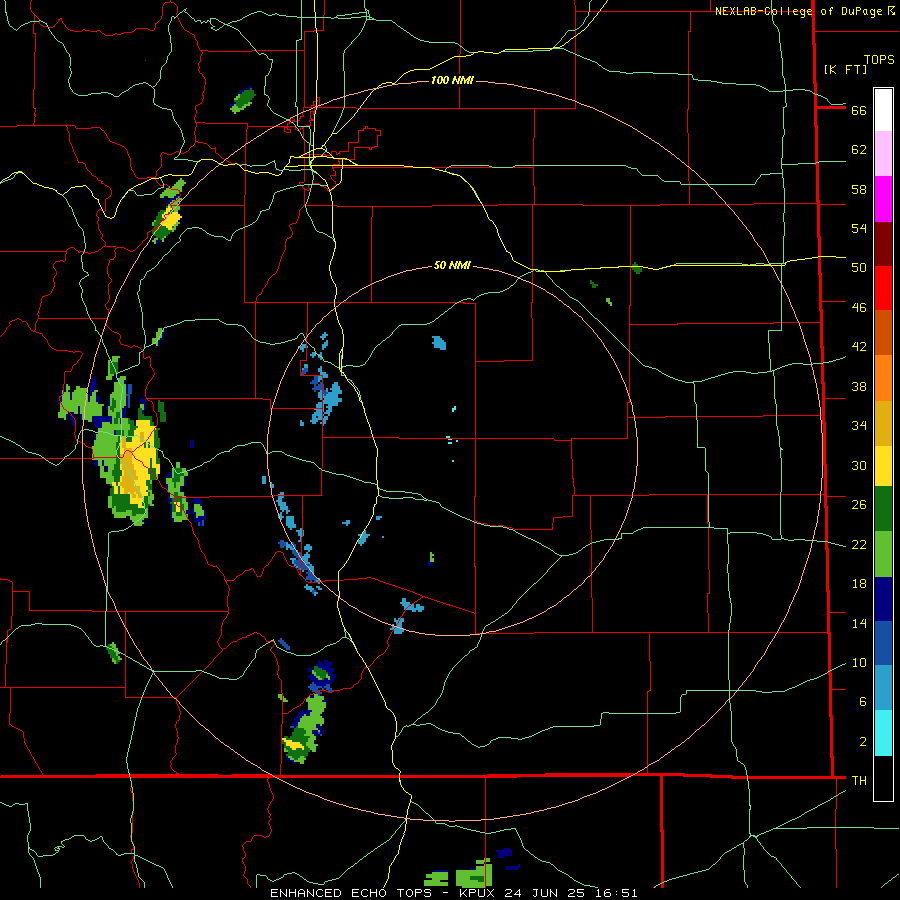Screen dimensions: 900x900
Task: Click the 100 NMI range ring label
Action: pyautogui.click(x=452, y=80)
